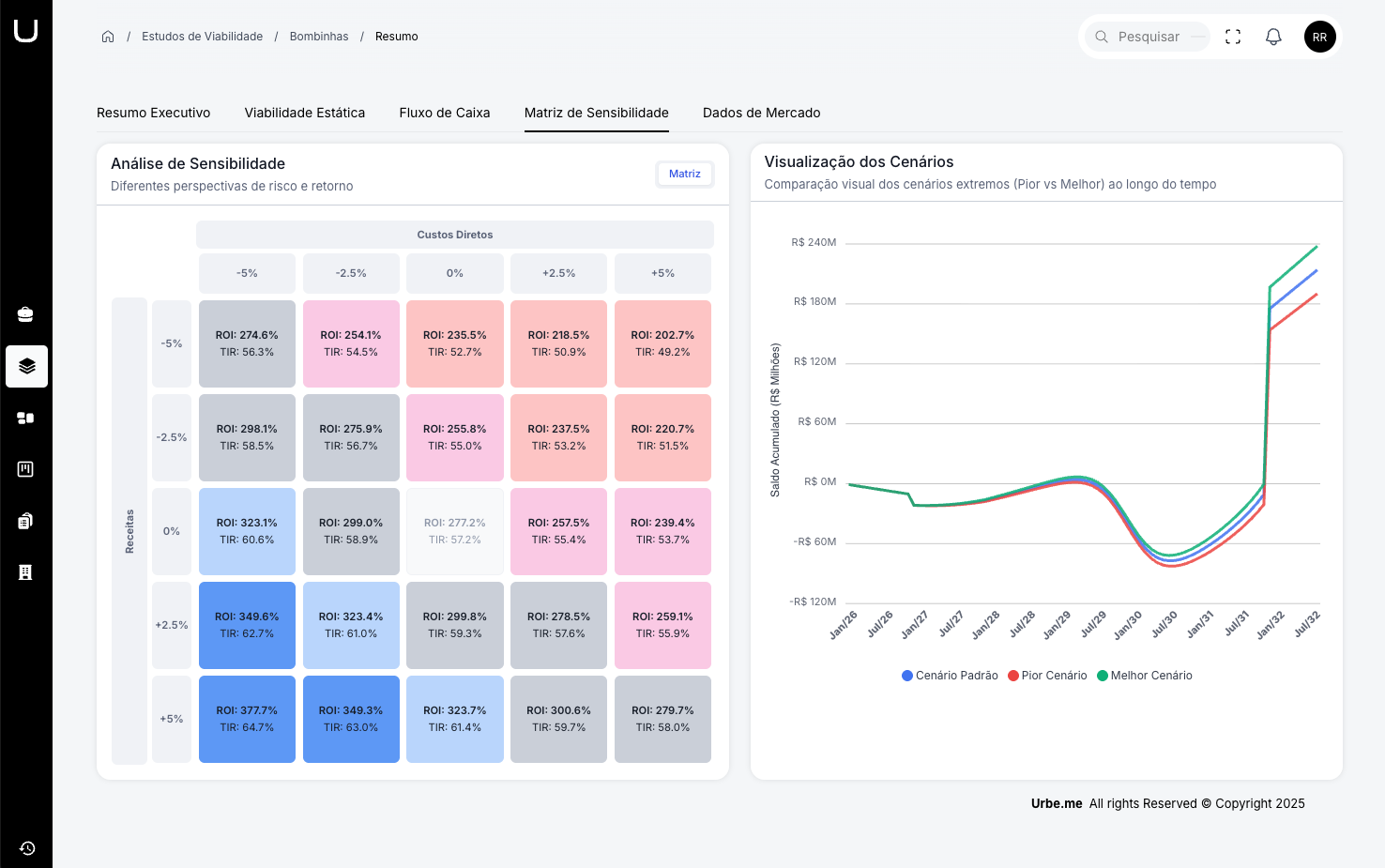Go to home via breadcrumb house icon
1385x868 pixels.
[108, 37]
